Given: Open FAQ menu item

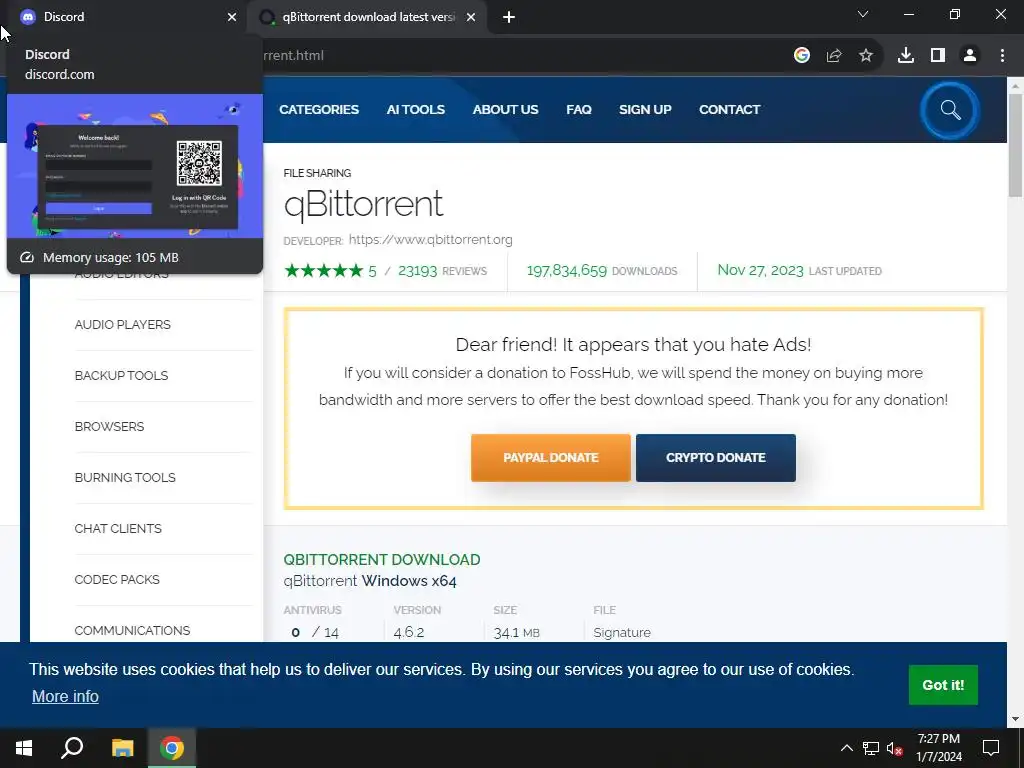Looking at the screenshot, I should click(x=579, y=110).
